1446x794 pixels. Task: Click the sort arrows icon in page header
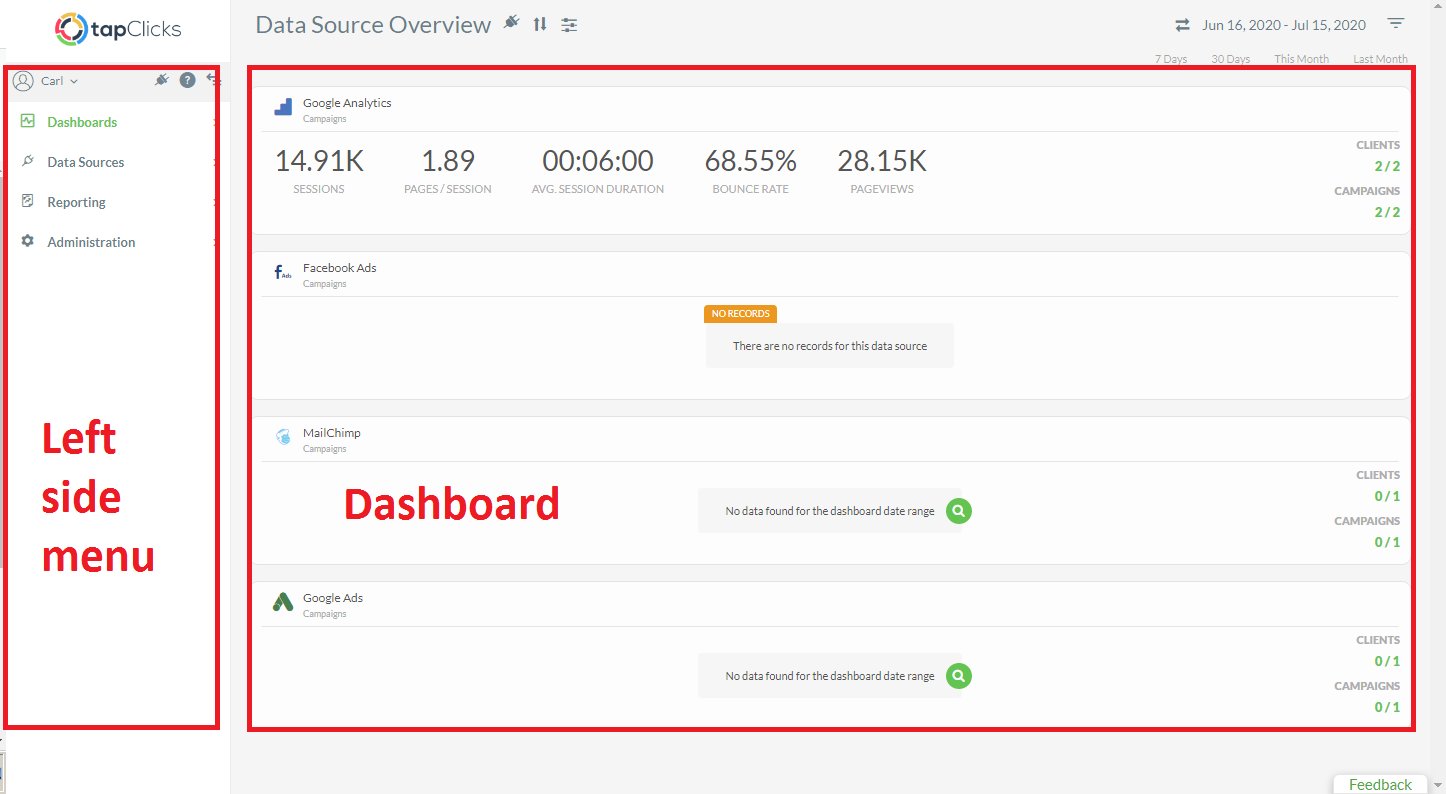[x=540, y=24]
